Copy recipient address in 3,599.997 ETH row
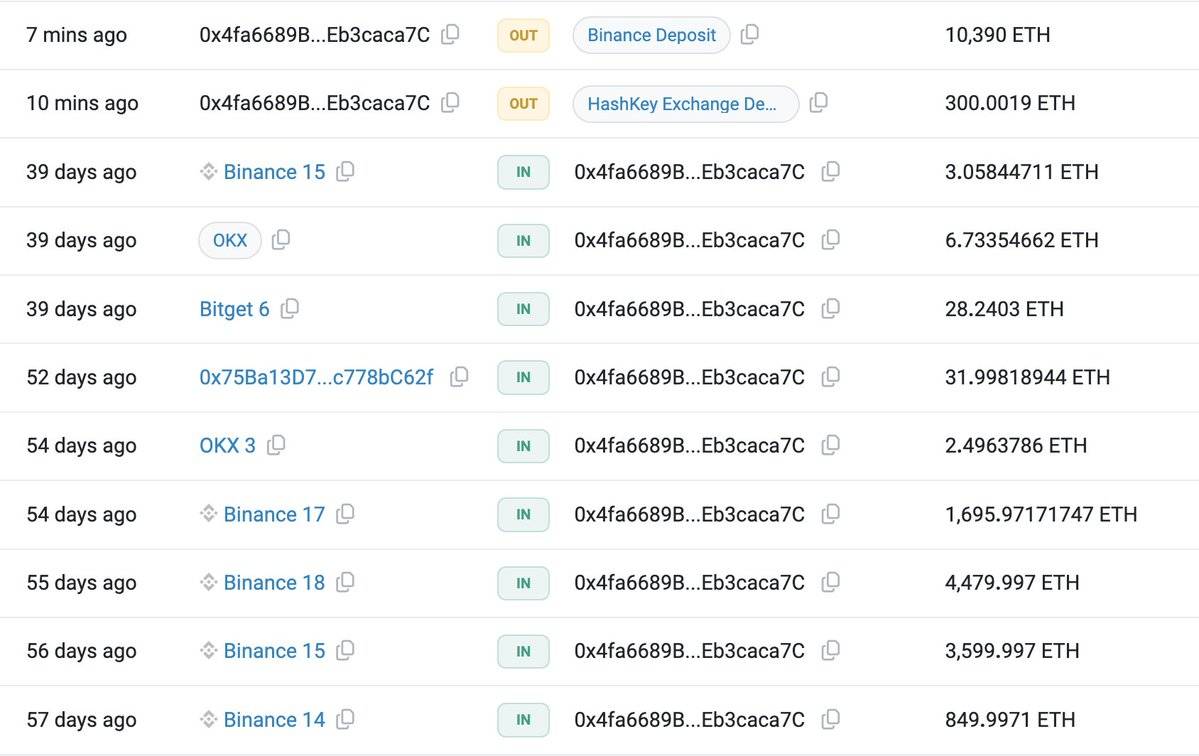Viewport: 1199px width, 756px height. point(830,651)
